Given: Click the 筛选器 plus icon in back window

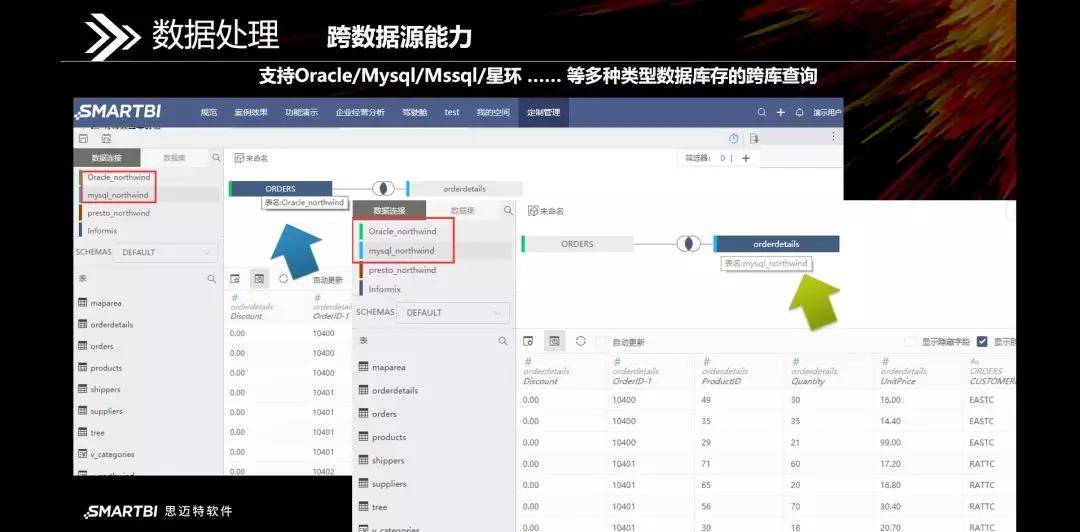Looking at the screenshot, I should pyautogui.click(x=745, y=158).
